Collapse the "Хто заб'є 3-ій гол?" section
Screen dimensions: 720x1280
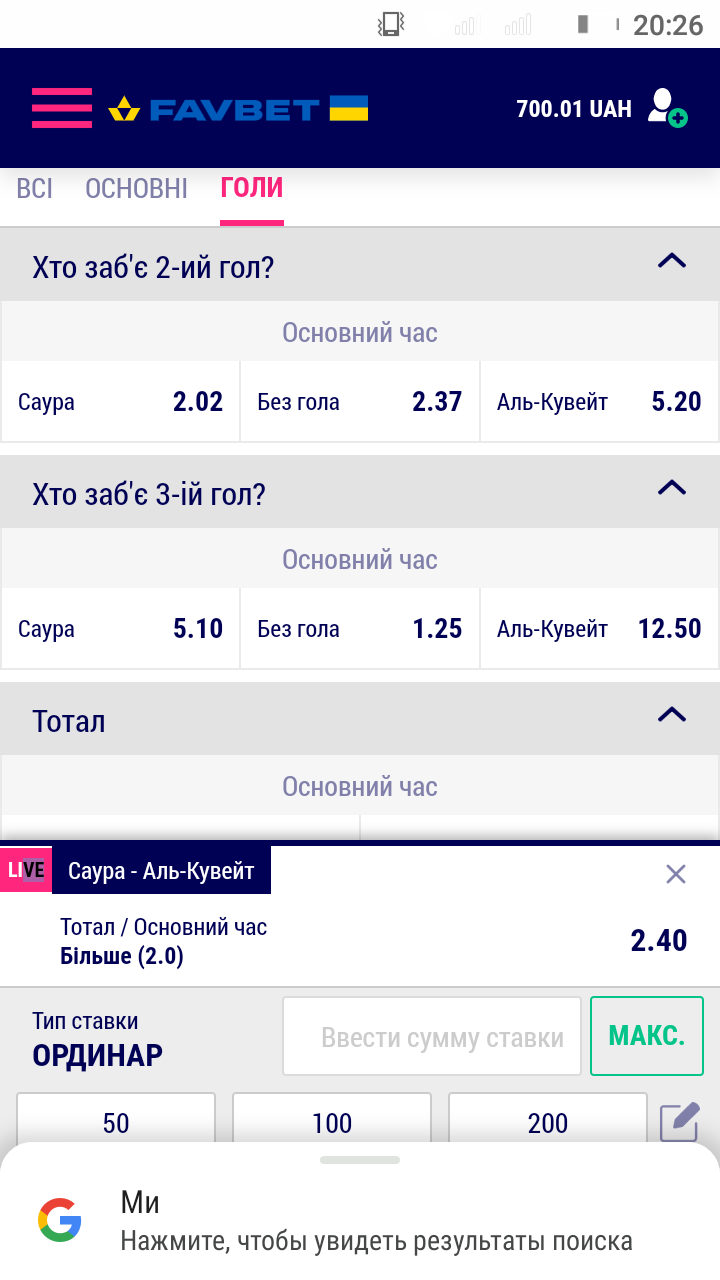pyautogui.click(x=672, y=489)
